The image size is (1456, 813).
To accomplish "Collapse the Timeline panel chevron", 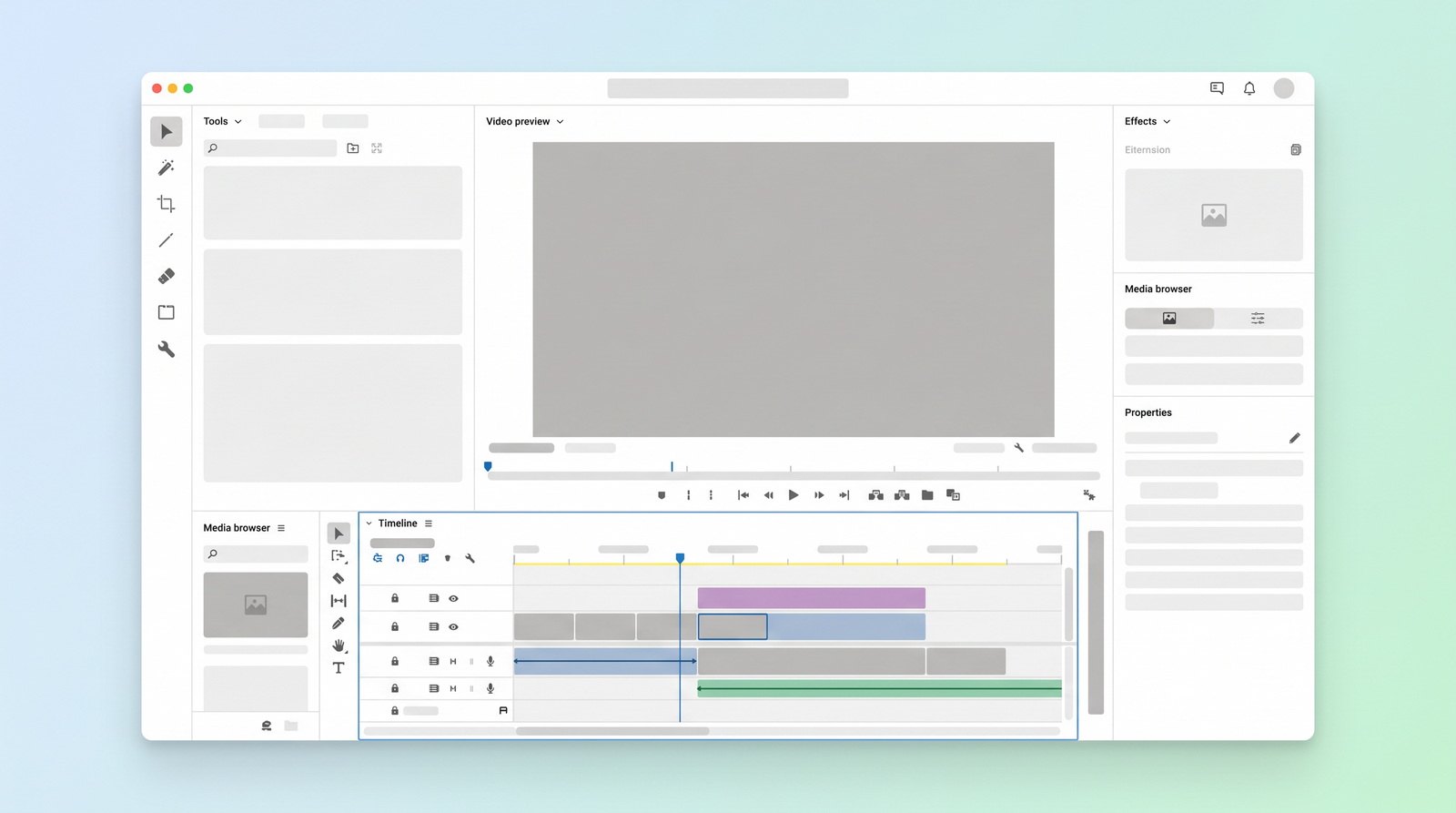I will tap(369, 523).
